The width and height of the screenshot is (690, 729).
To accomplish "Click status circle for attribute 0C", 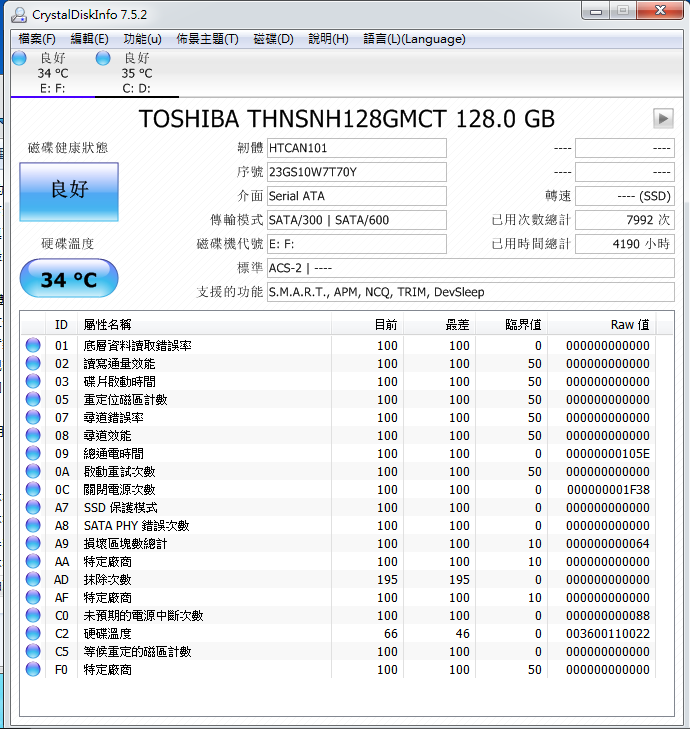I will point(33,489).
